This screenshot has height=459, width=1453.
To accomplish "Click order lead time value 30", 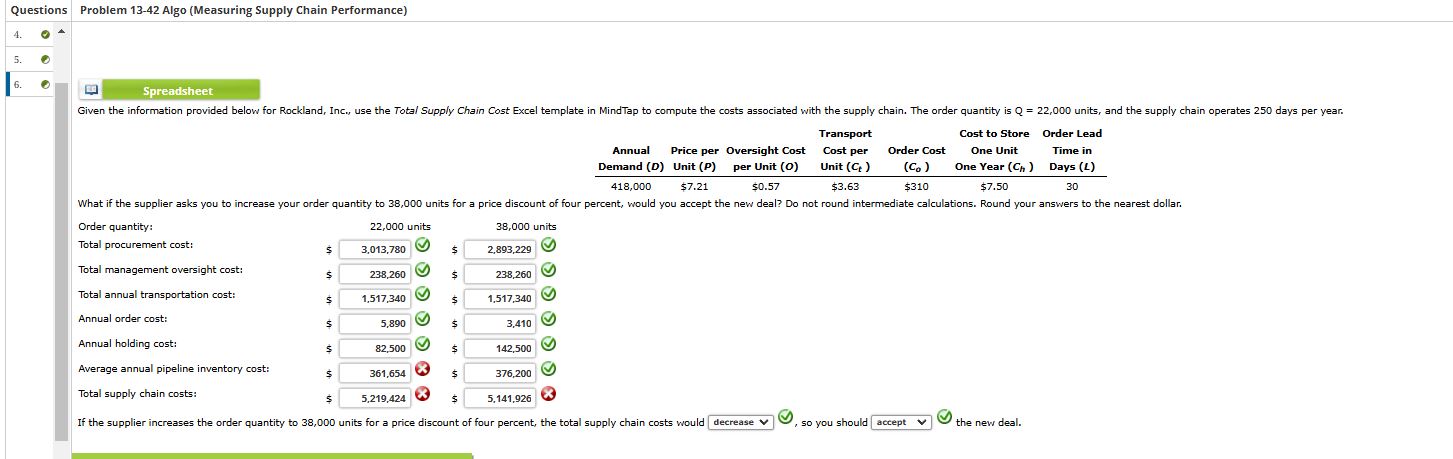I will coord(1072,186).
